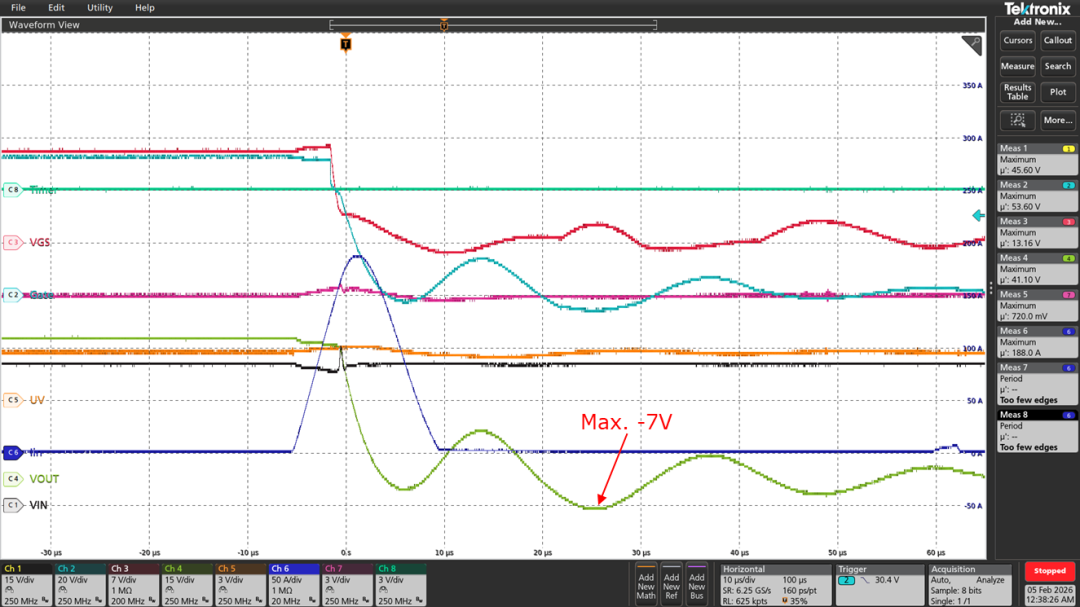The image size is (1080, 607).
Task: Click Add New Ref button
Action: point(671,584)
